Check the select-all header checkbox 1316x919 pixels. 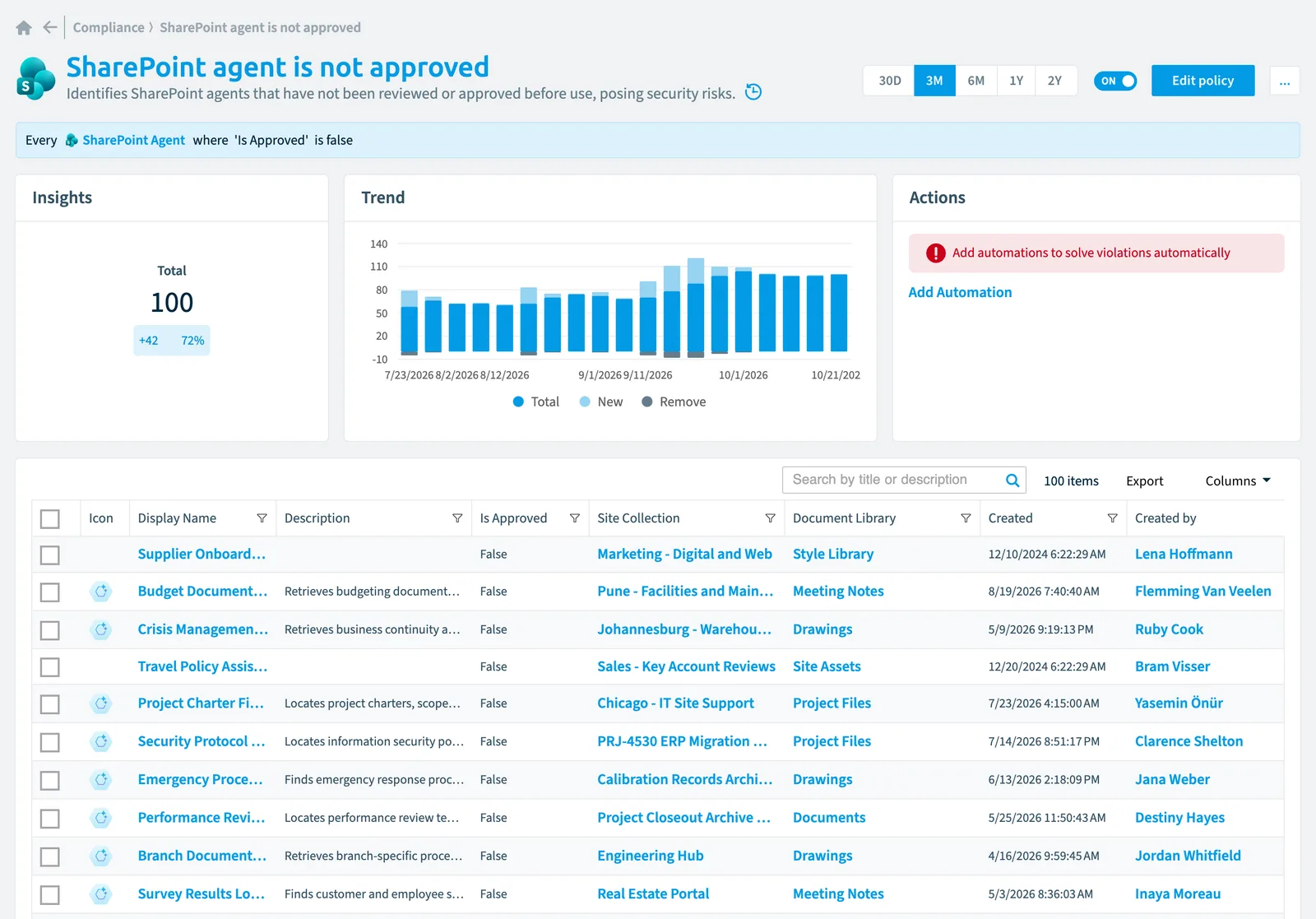[50, 519]
